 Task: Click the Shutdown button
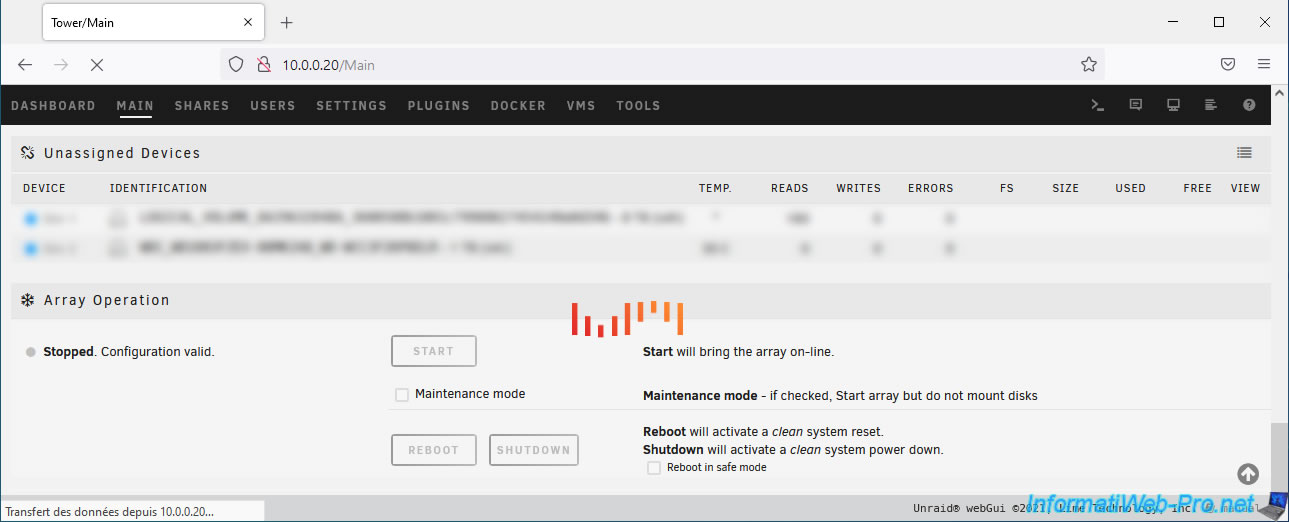[533, 450]
